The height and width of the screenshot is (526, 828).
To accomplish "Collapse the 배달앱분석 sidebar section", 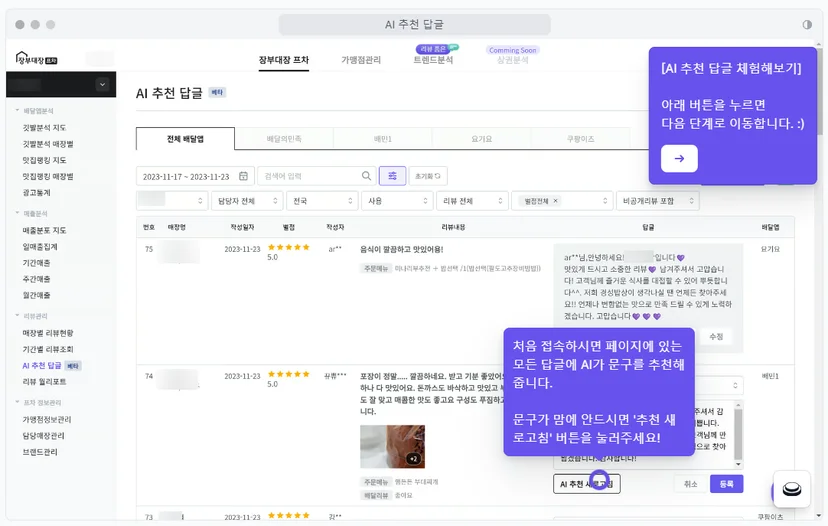I will click(x=17, y=110).
